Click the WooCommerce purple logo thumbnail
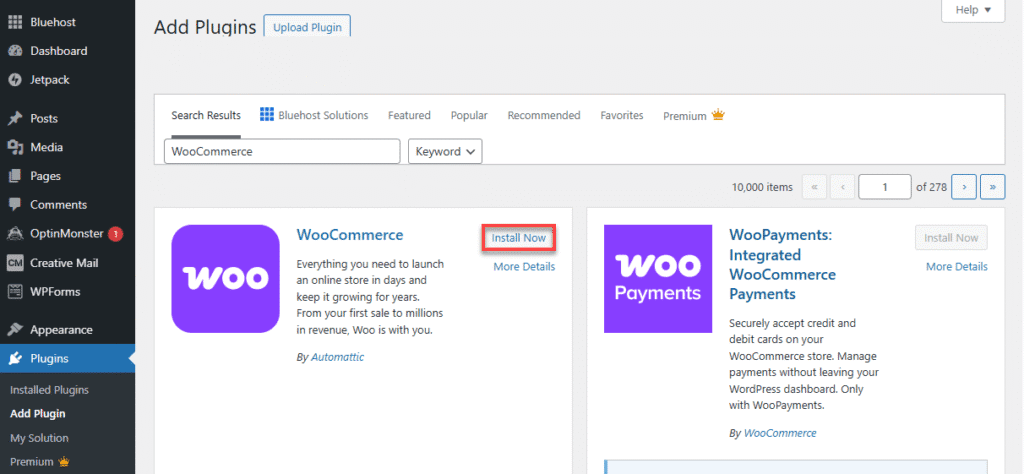The image size is (1024, 474). 225,278
